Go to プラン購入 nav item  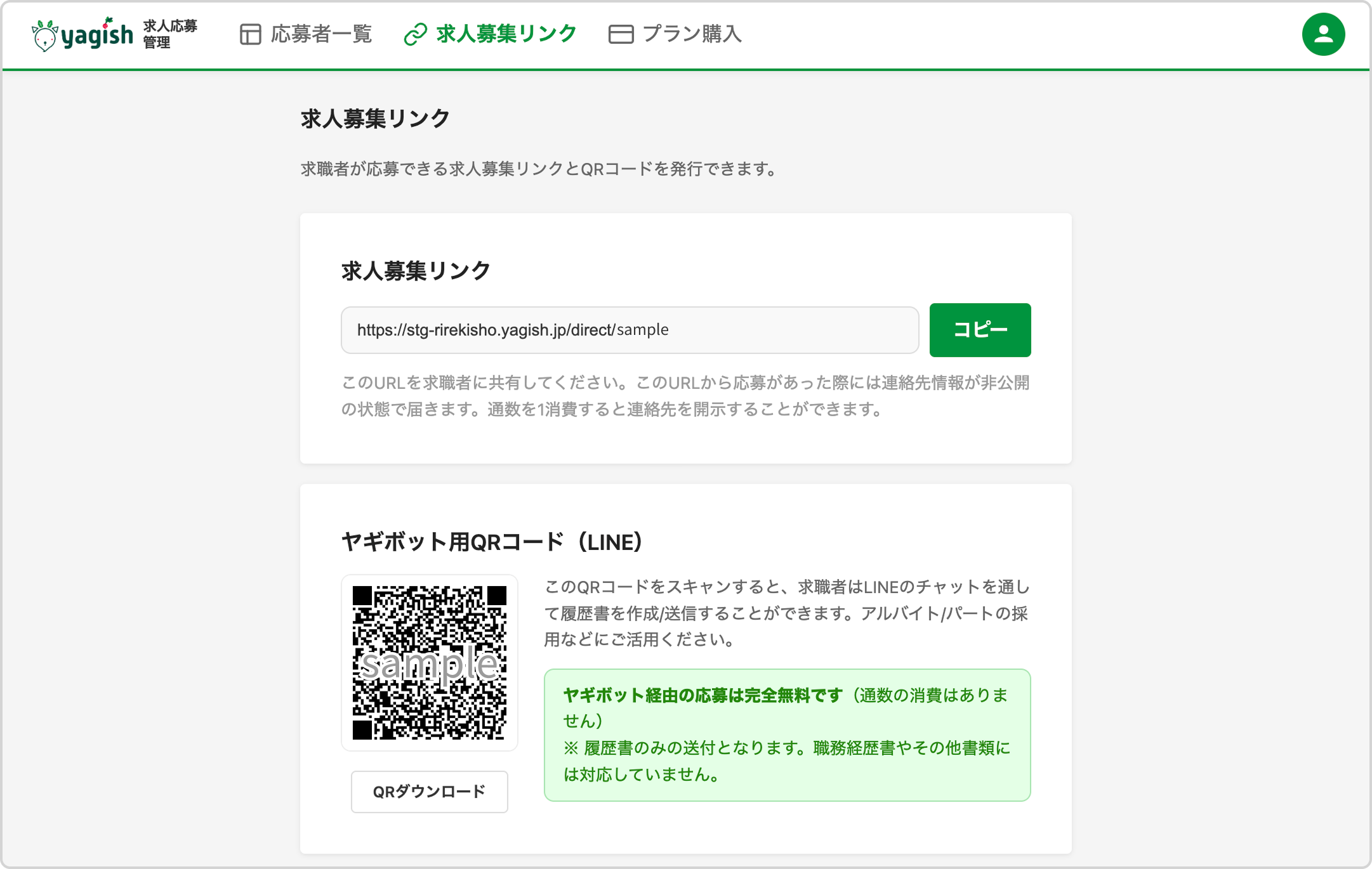click(x=675, y=34)
